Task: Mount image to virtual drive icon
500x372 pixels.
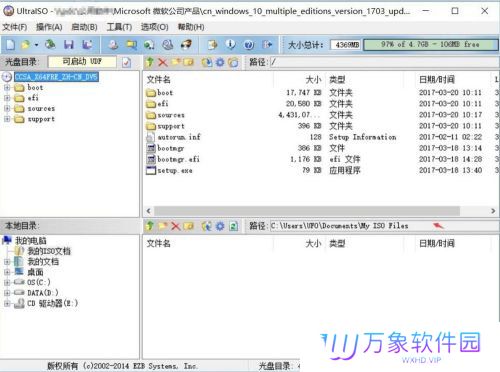Action: [x=168, y=45]
